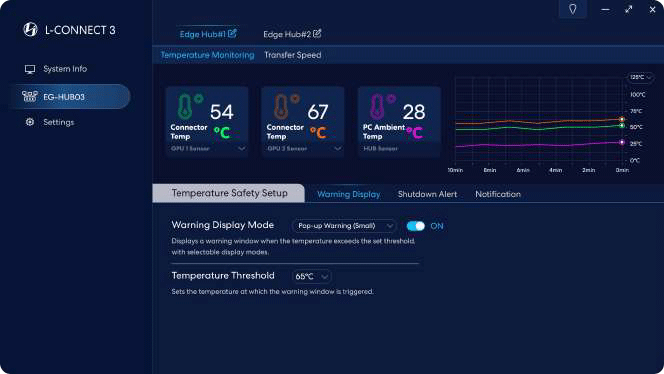This screenshot has height=374, width=664.
Task: Switch to the Edge Hub#1 tab
Action: click(x=202, y=34)
